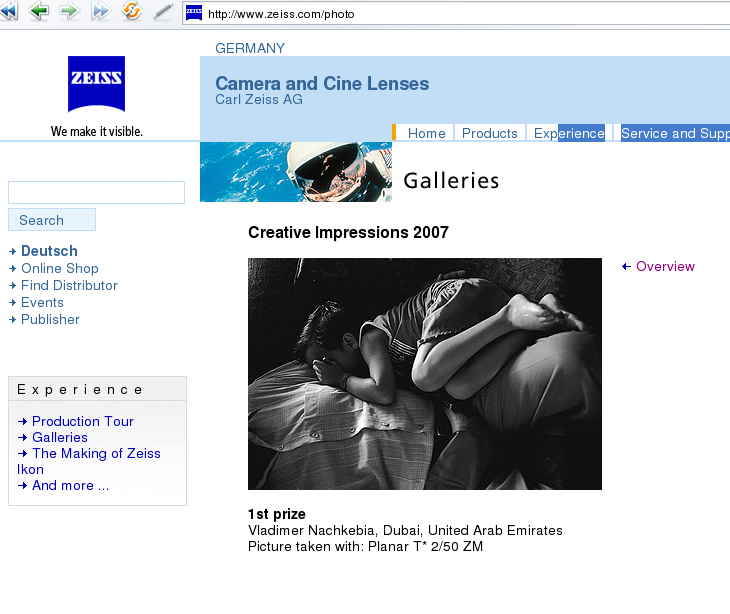This screenshot has height=614, width=730.
Task: Switch language via Deutsch link
Action: (x=49, y=251)
